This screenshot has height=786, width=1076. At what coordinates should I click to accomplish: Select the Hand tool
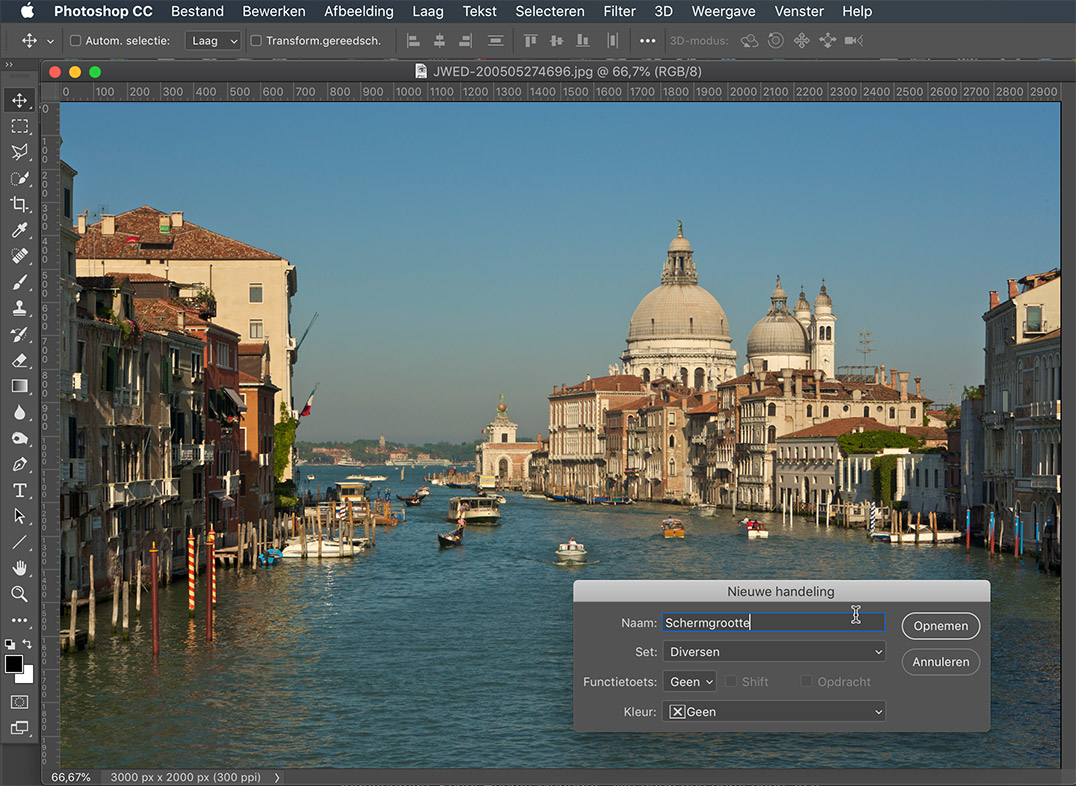(19, 568)
